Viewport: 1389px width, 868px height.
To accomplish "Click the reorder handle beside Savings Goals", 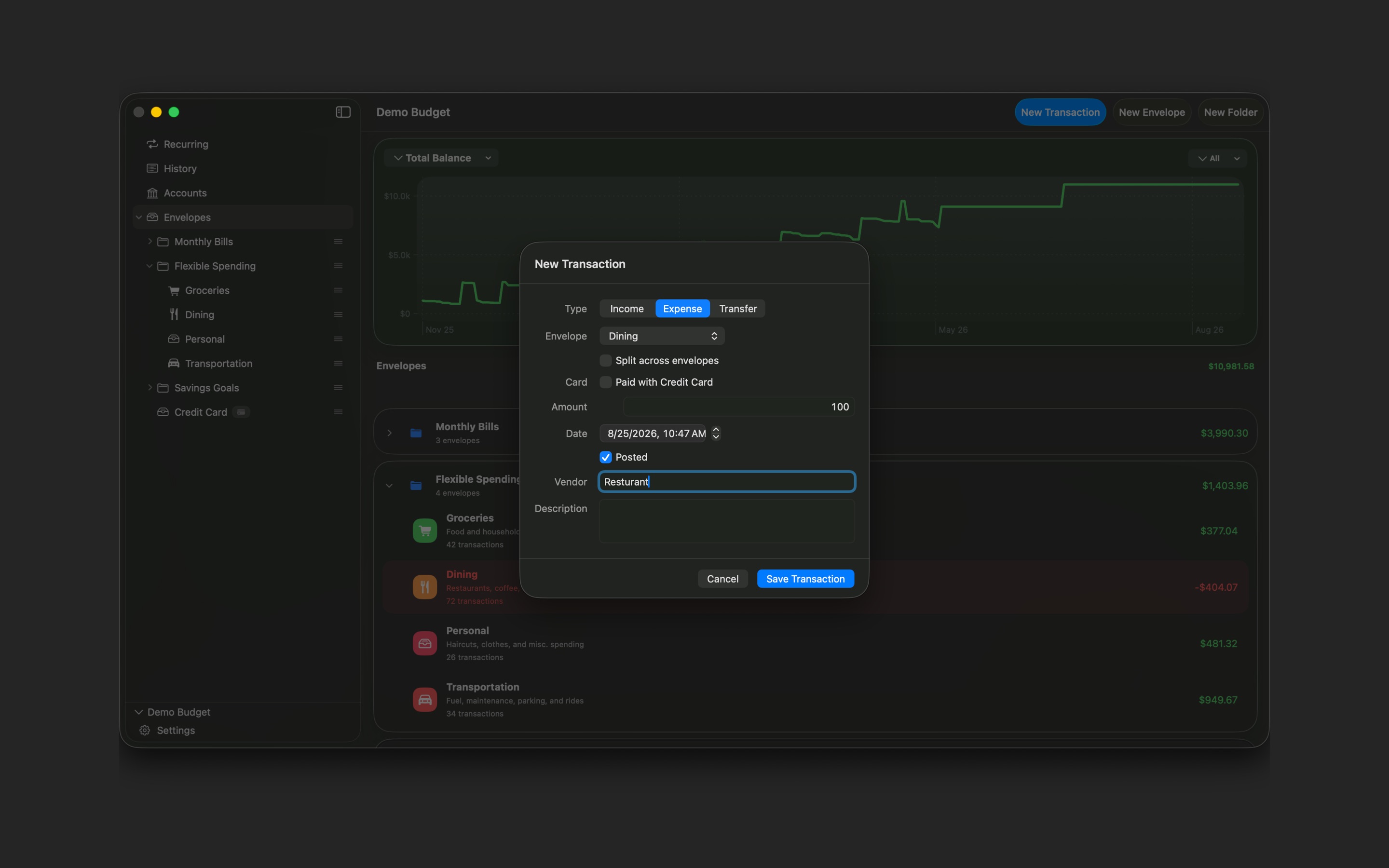I will tap(338, 388).
